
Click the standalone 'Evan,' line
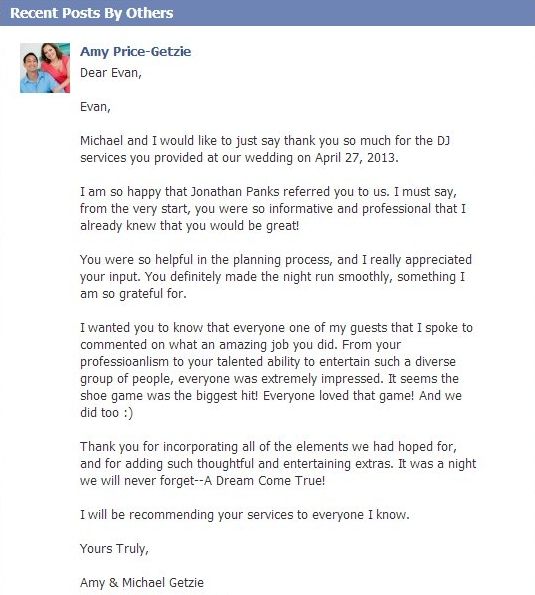pos(95,107)
